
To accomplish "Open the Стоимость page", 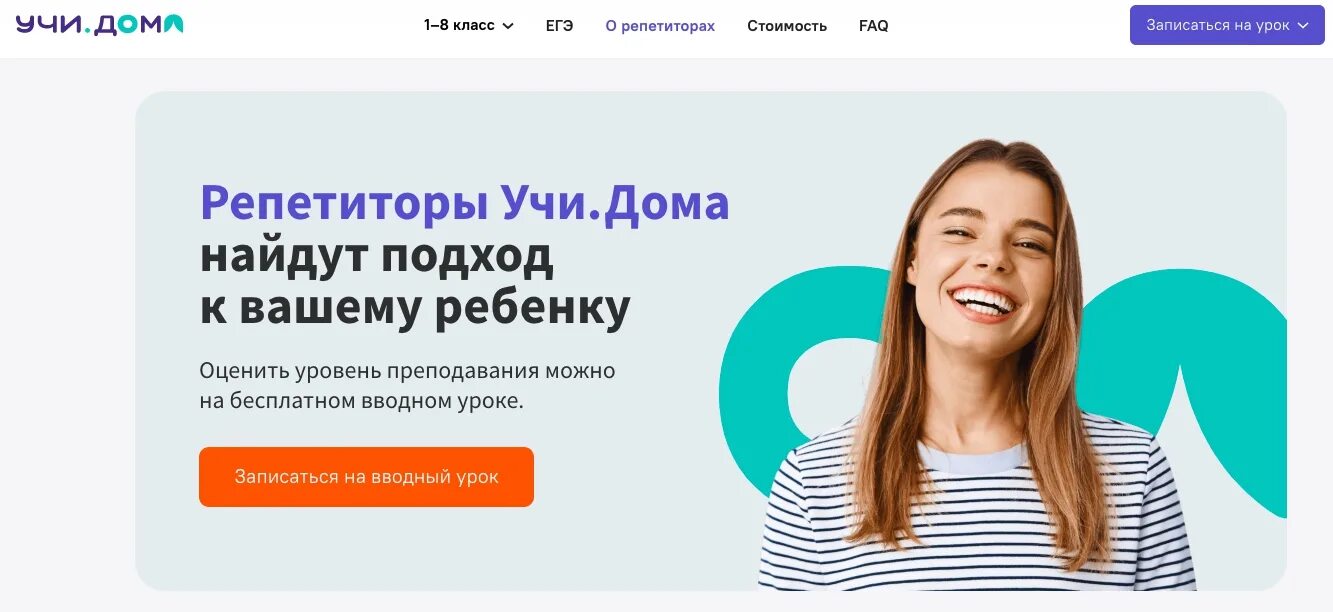I will [x=787, y=26].
